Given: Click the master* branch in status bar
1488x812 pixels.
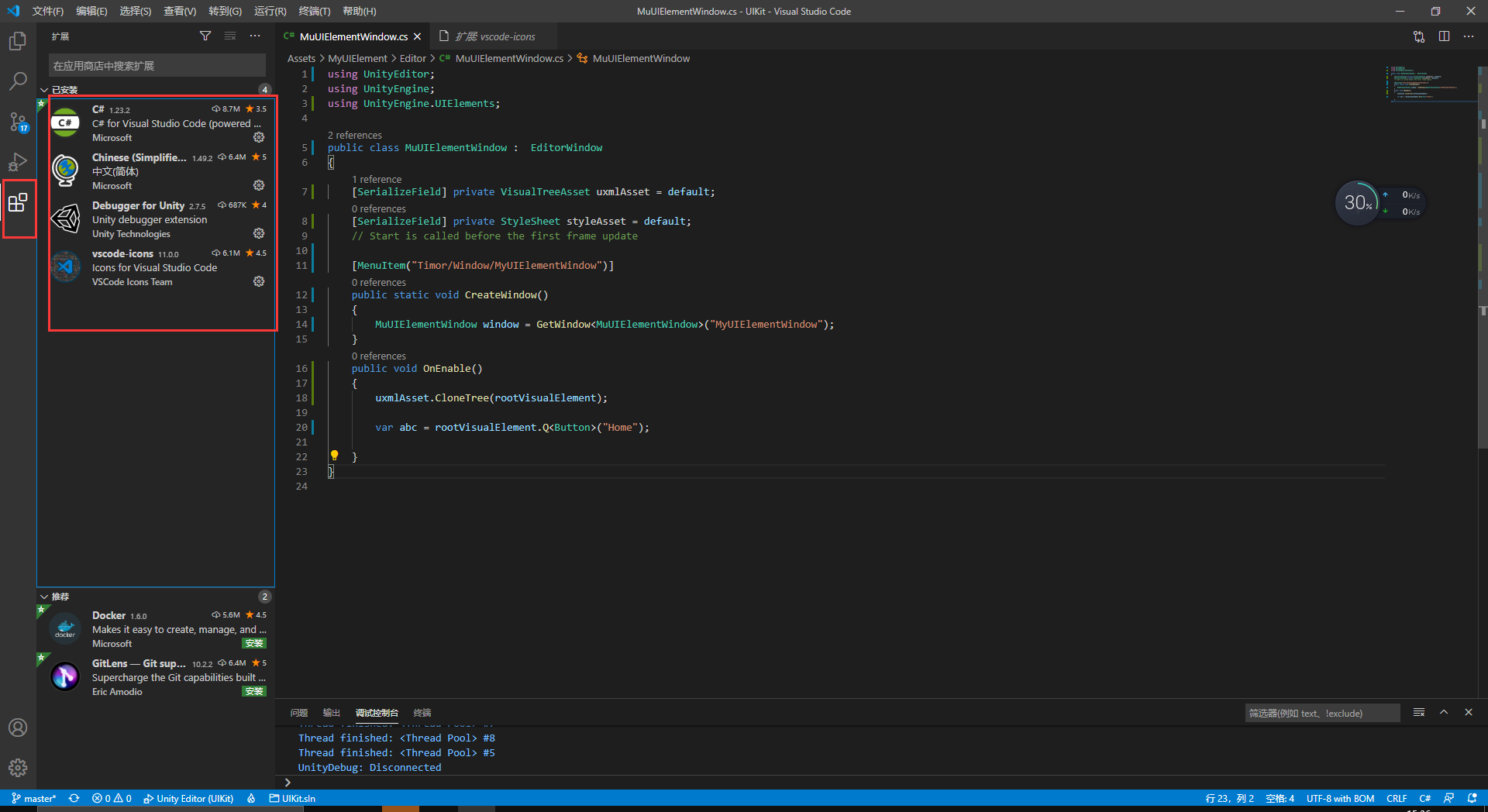Looking at the screenshot, I should (33, 798).
